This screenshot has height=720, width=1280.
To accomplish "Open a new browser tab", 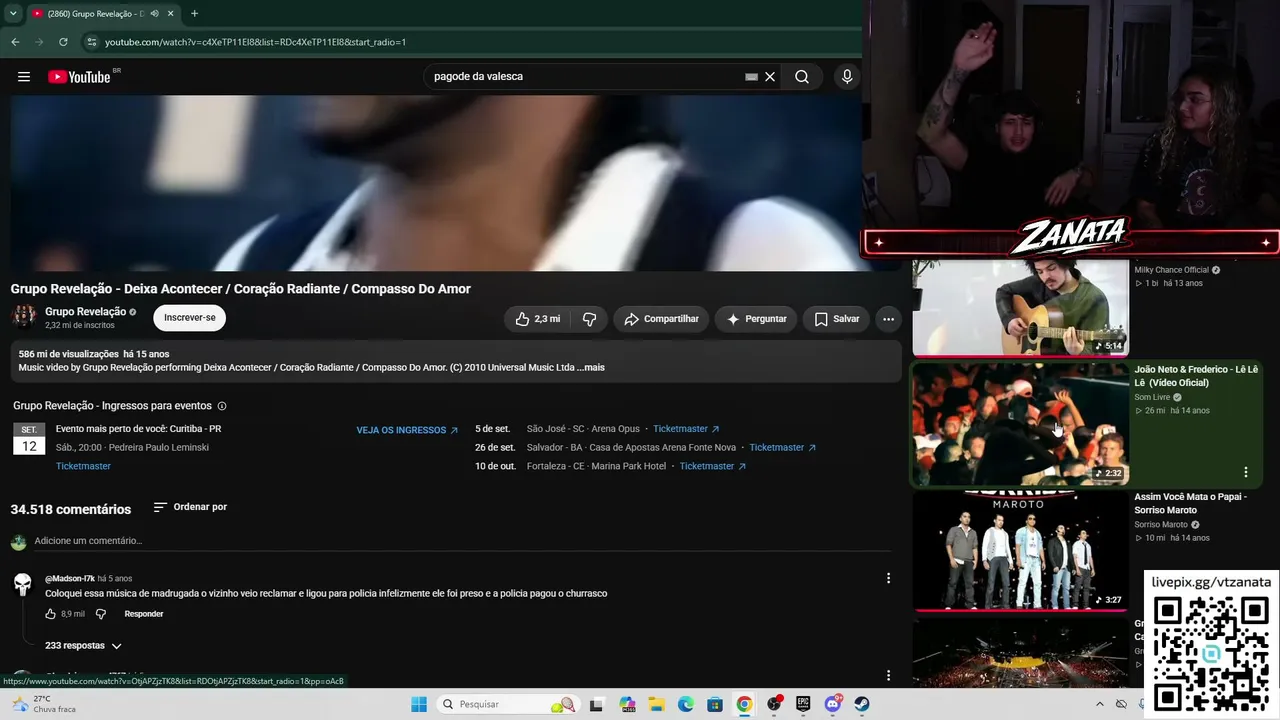I will coord(194,14).
